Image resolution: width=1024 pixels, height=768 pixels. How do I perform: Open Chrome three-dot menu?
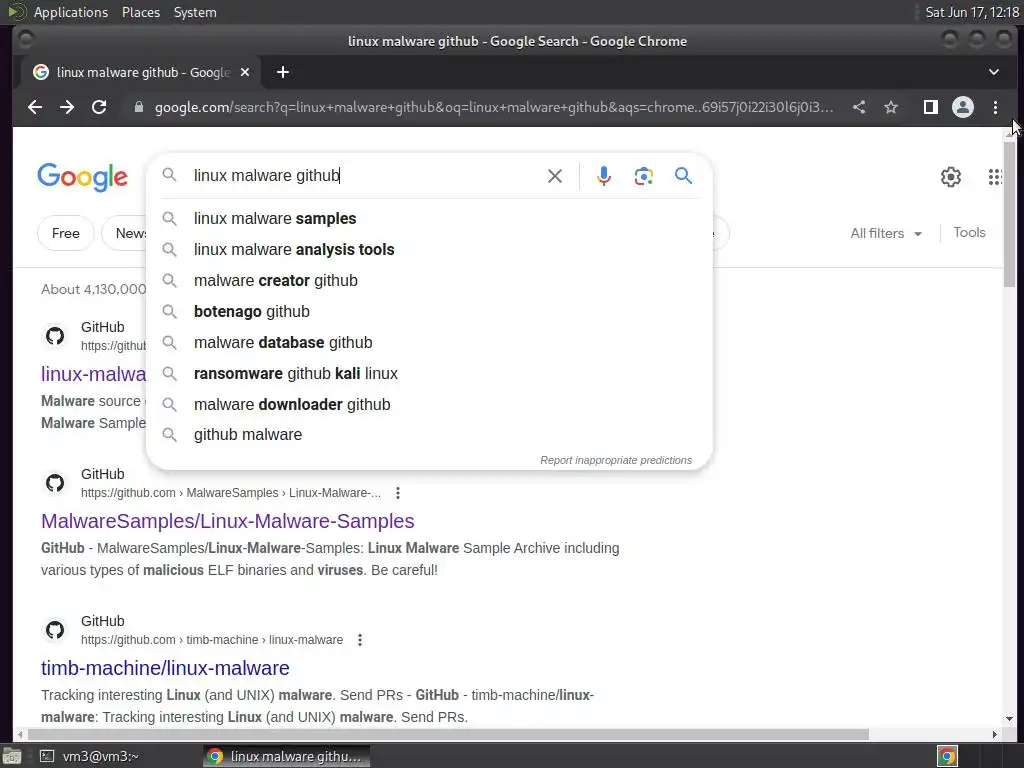pyautogui.click(x=995, y=107)
